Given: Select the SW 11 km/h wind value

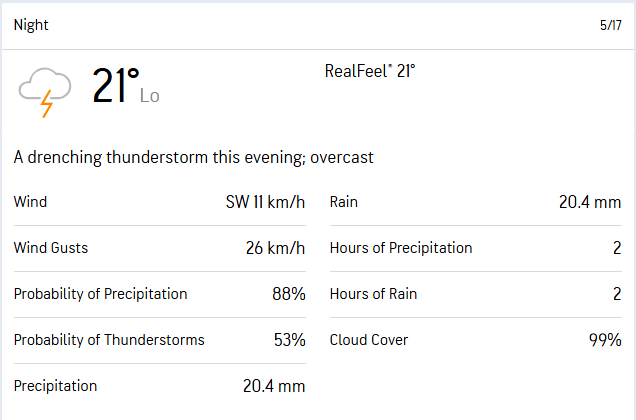Looking at the screenshot, I should point(265,202).
